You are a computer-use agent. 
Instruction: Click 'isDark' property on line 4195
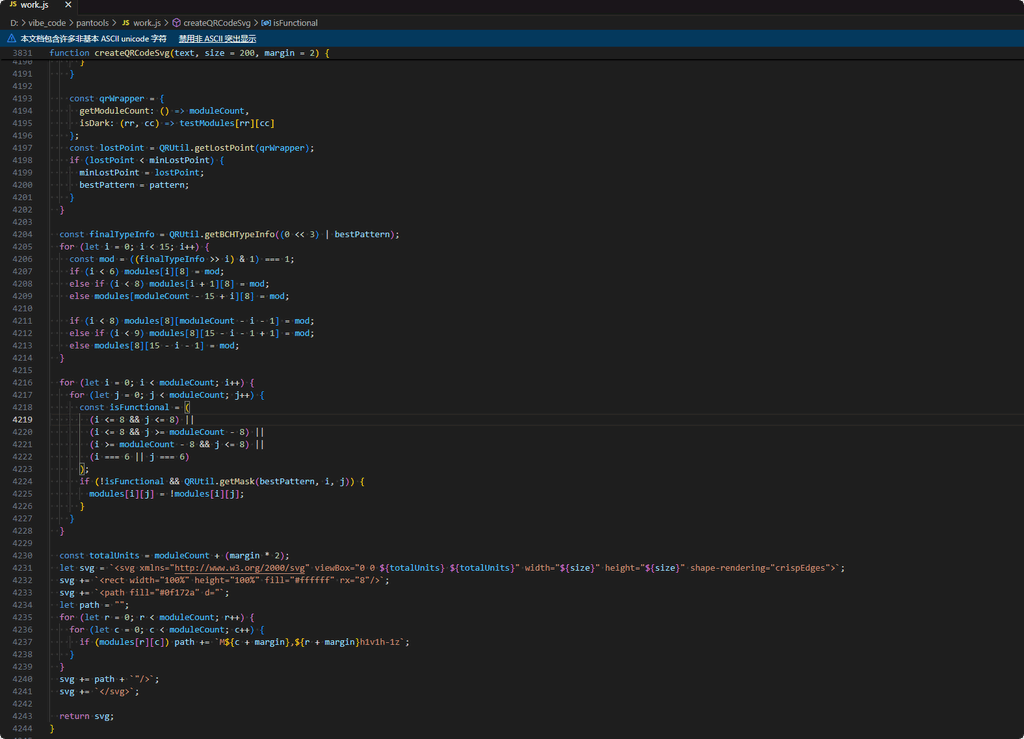click(x=95, y=123)
